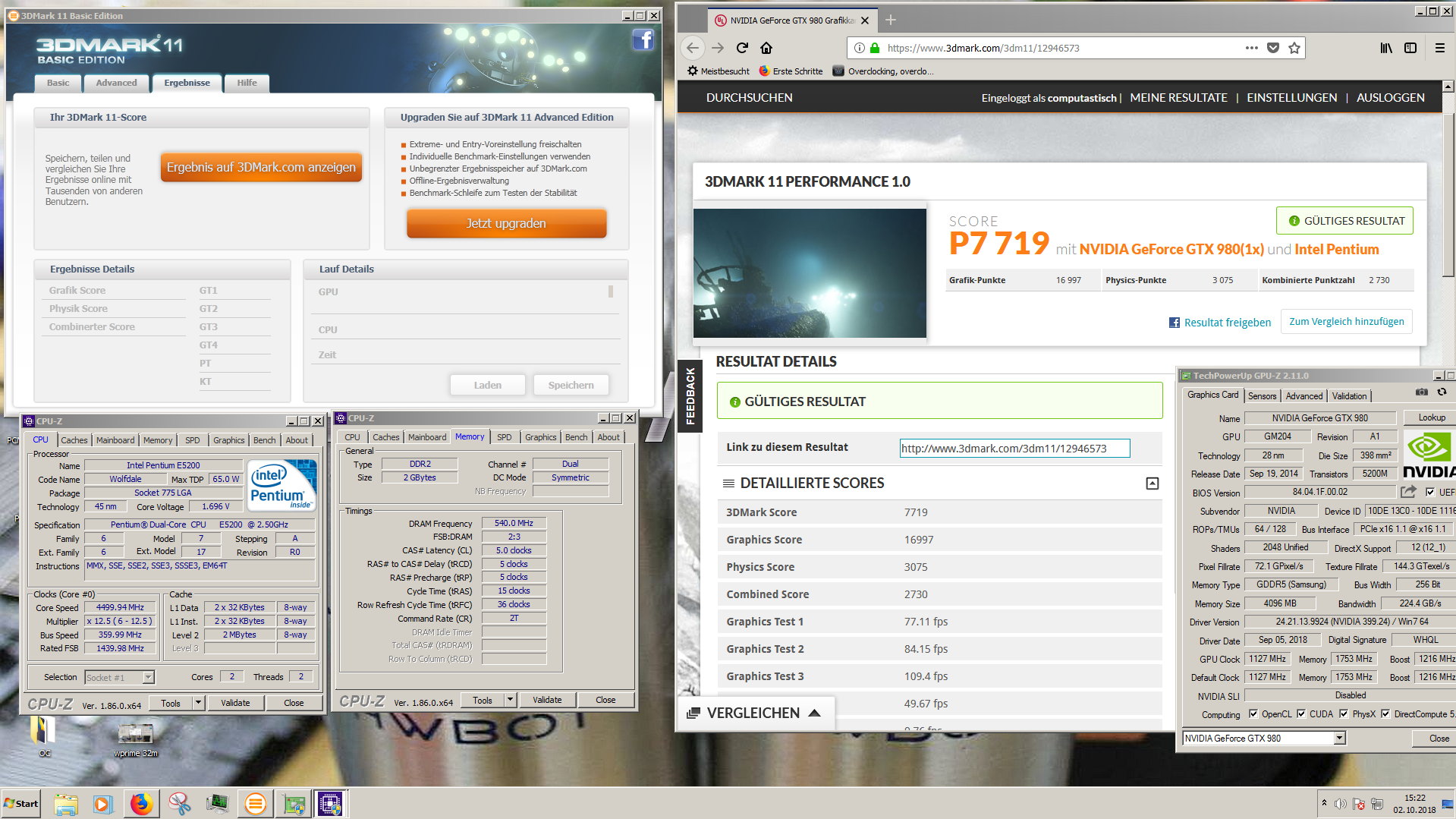
Task: Click the Facebook icon in 3DMark 11 window
Action: tap(643, 39)
